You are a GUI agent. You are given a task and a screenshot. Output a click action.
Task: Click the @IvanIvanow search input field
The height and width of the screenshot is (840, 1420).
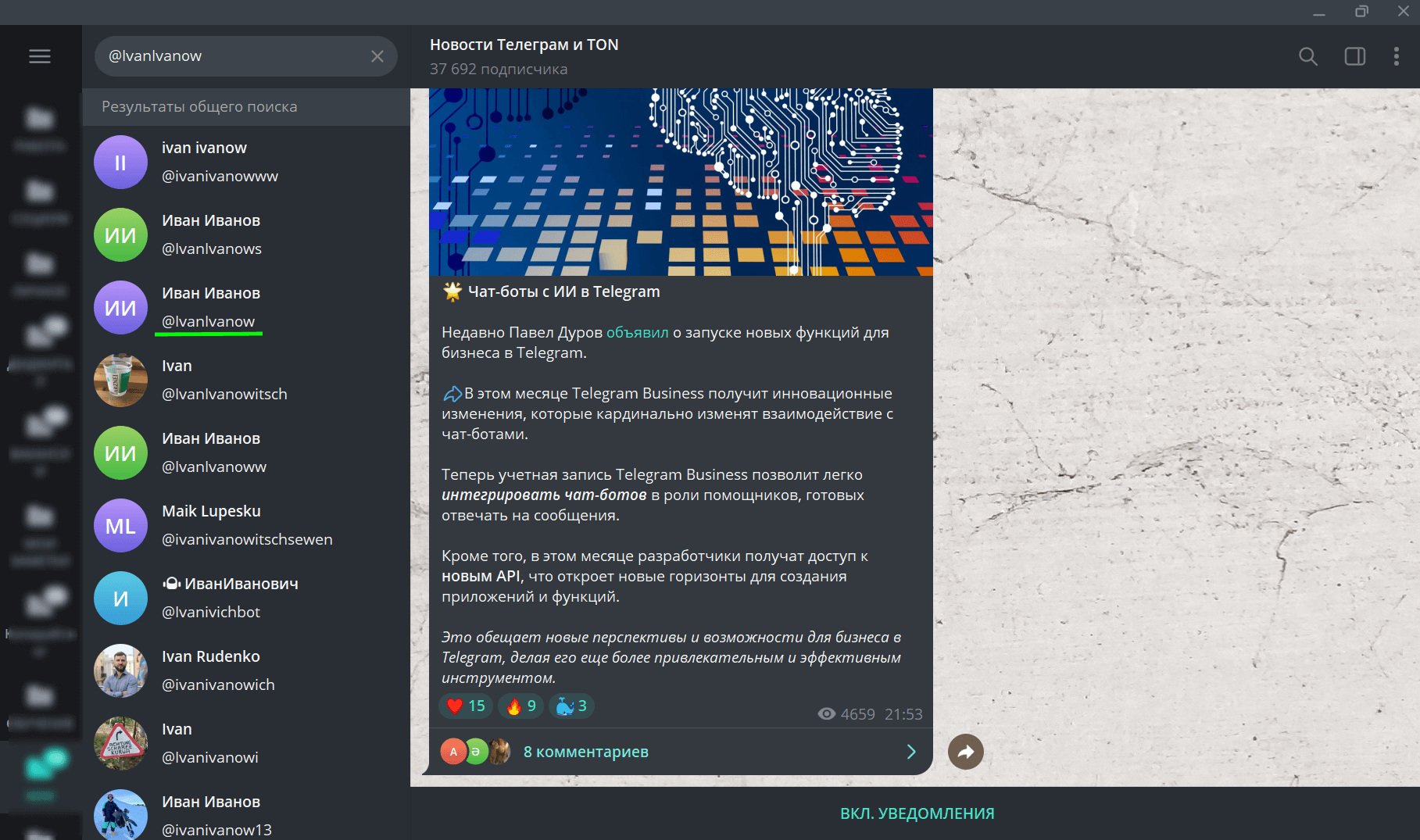coord(245,56)
